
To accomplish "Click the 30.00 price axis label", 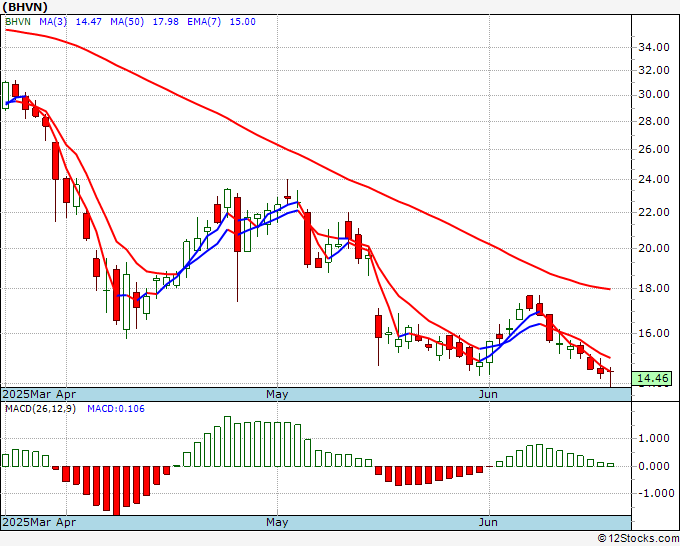I will (654, 95).
